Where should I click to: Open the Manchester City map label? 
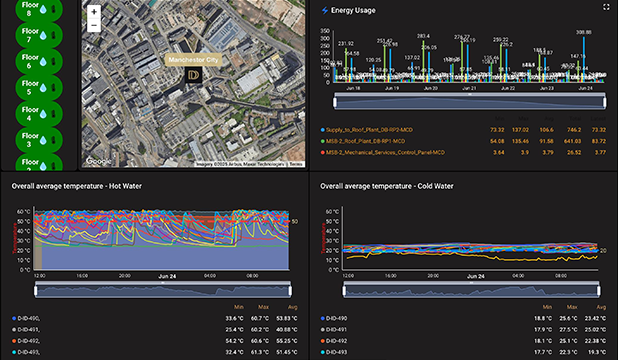click(x=193, y=60)
